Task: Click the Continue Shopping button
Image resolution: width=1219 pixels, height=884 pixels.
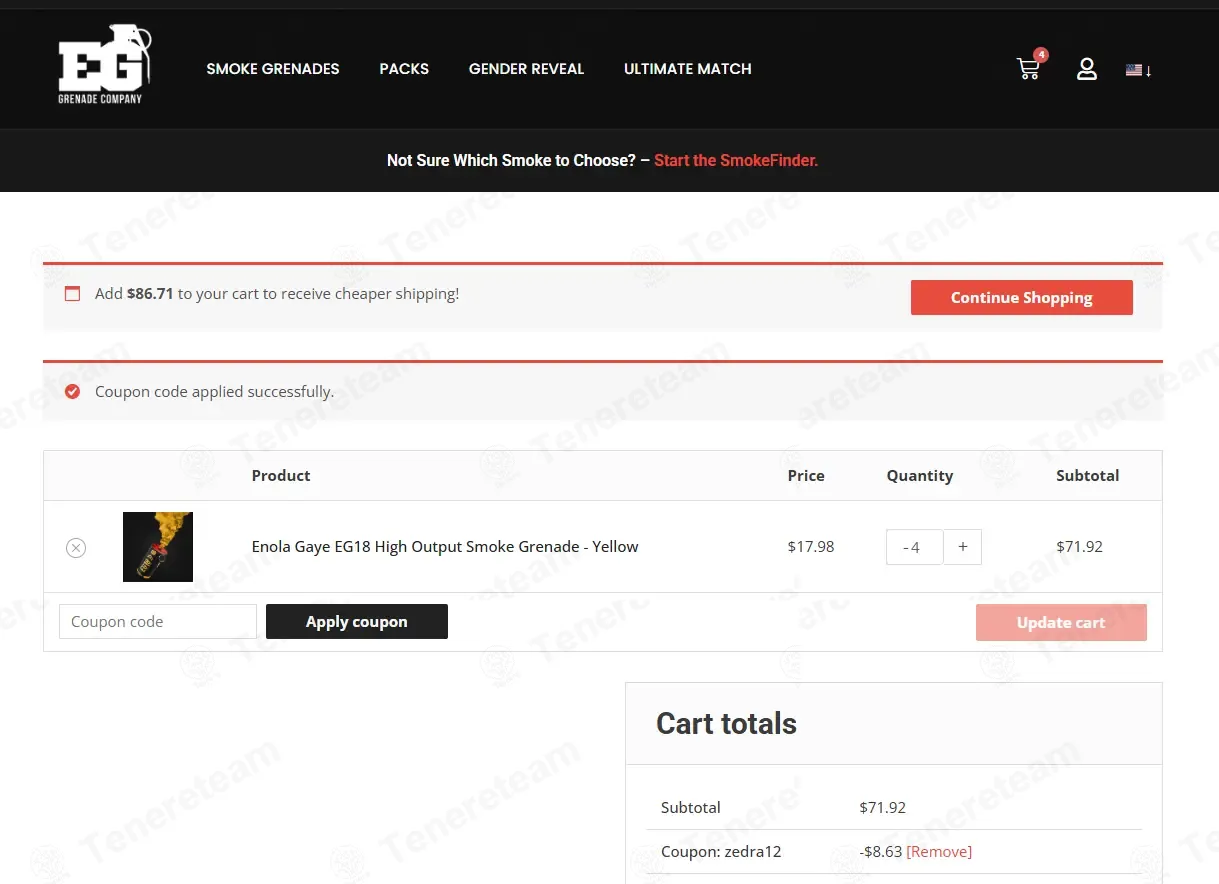Action: point(1022,297)
